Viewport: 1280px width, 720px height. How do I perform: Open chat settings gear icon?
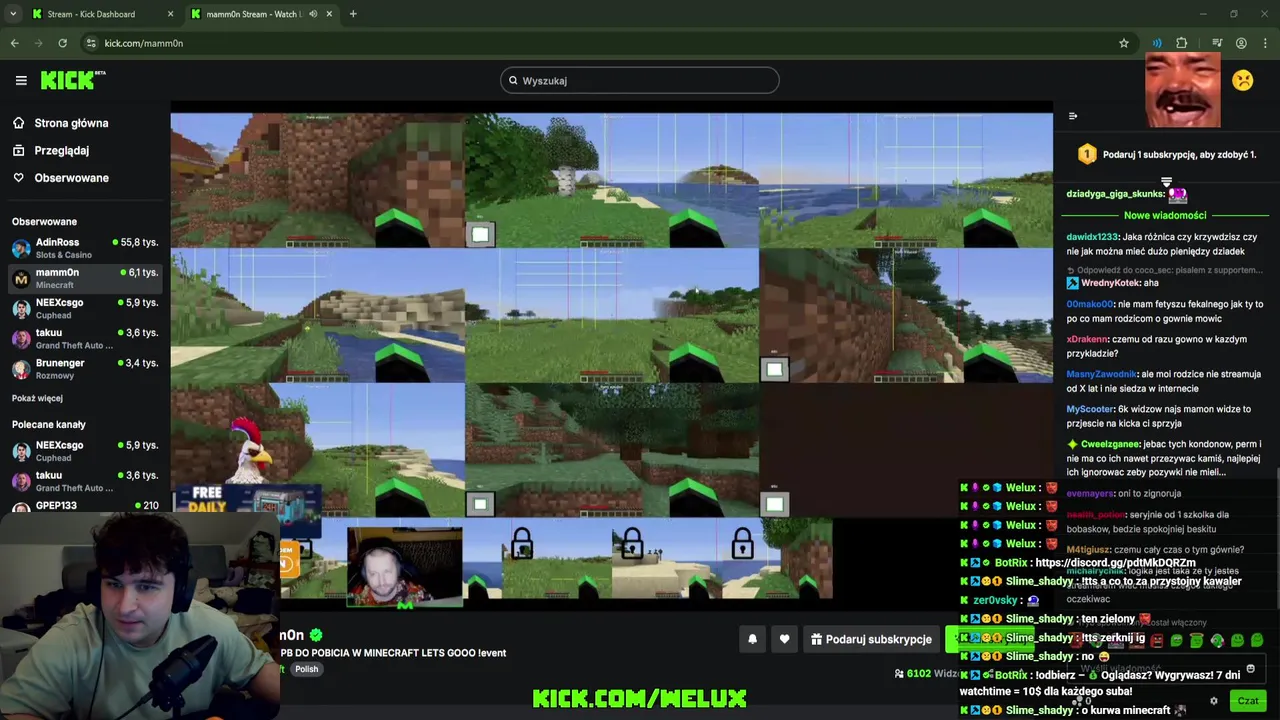tap(1214, 701)
